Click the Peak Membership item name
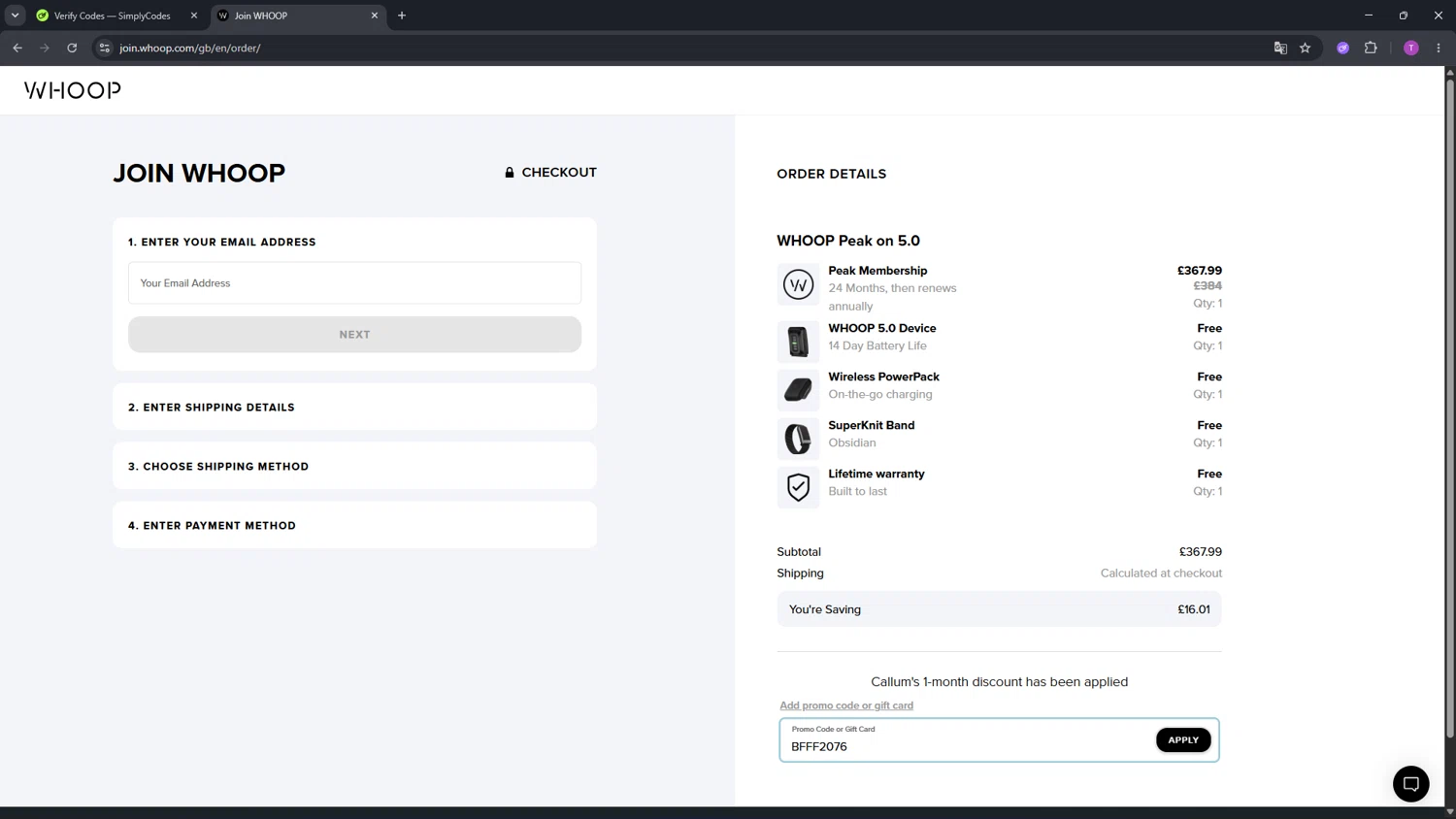The image size is (1456, 819). coord(877,271)
